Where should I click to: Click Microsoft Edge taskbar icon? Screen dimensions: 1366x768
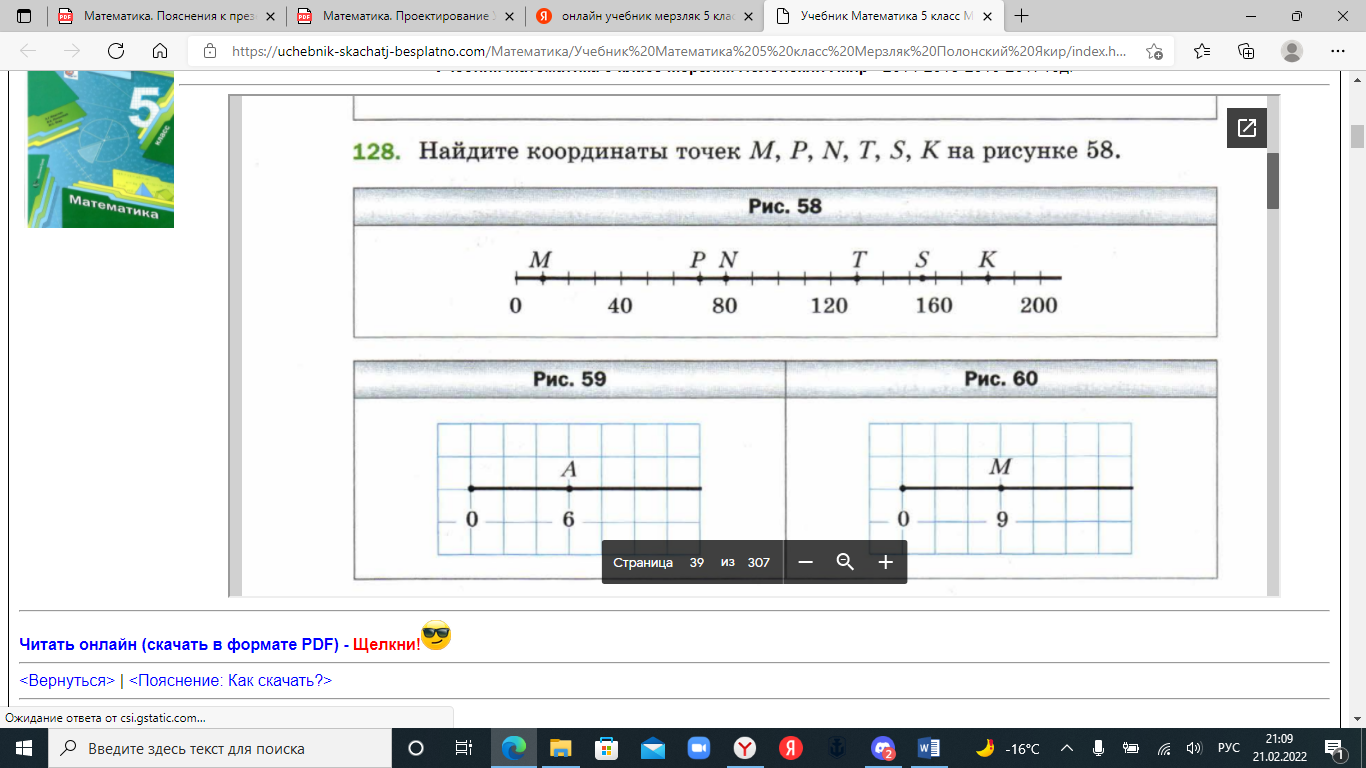click(x=513, y=748)
